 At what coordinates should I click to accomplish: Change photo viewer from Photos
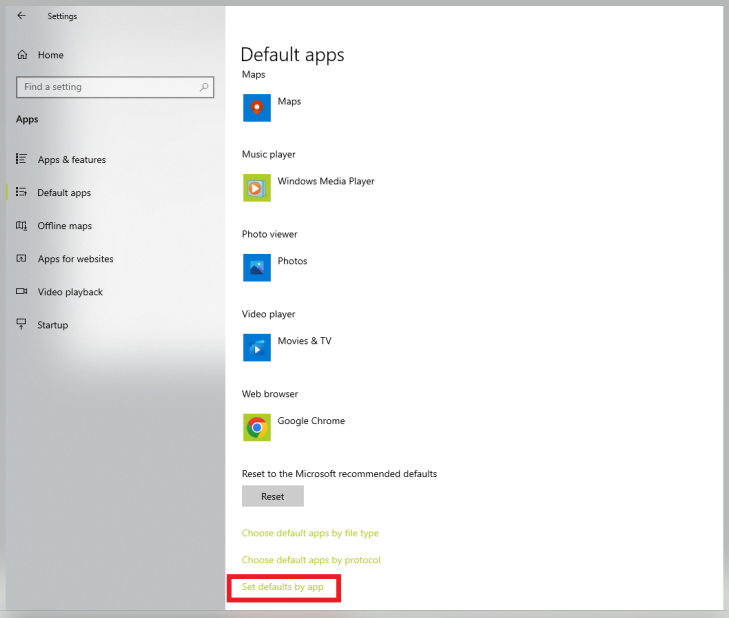(292, 261)
